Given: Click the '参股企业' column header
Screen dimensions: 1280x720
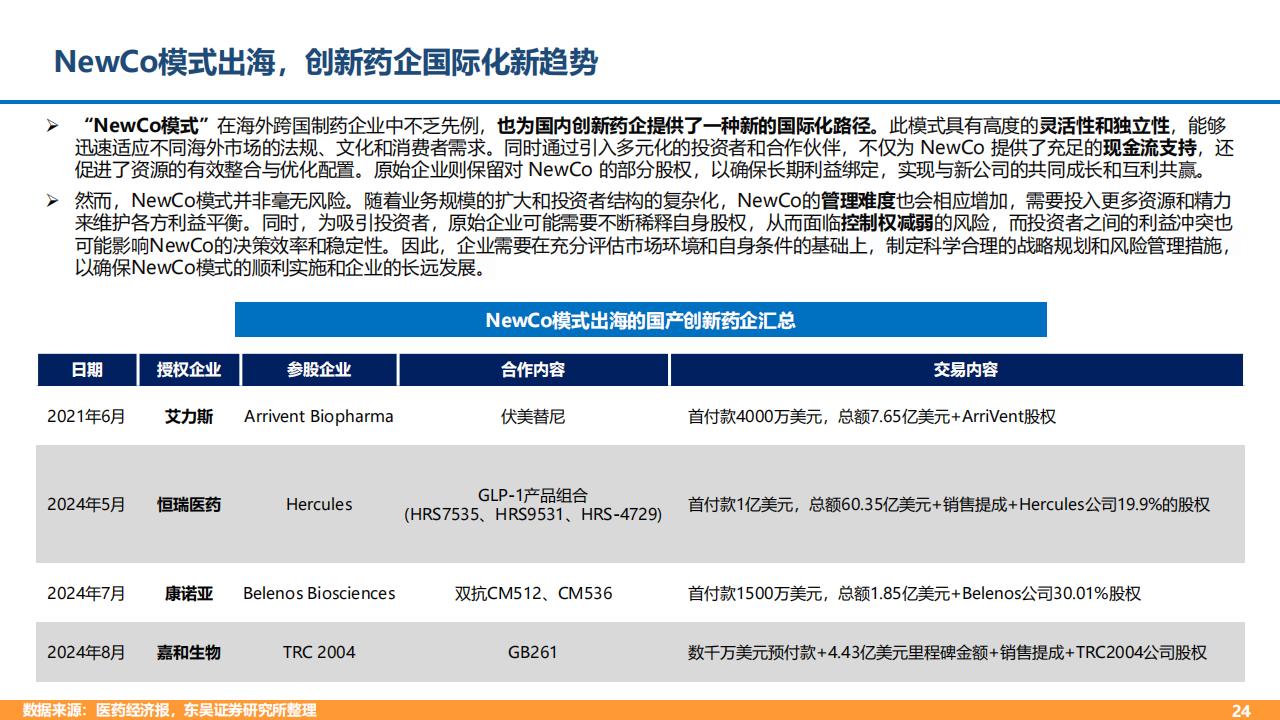Looking at the screenshot, I should pyautogui.click(x=319, y=370).
